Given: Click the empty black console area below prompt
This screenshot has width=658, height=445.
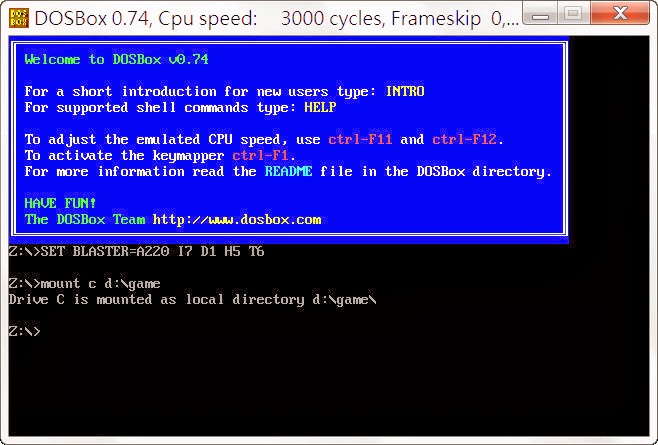Looking at the screenshot, I should point(329,388).
